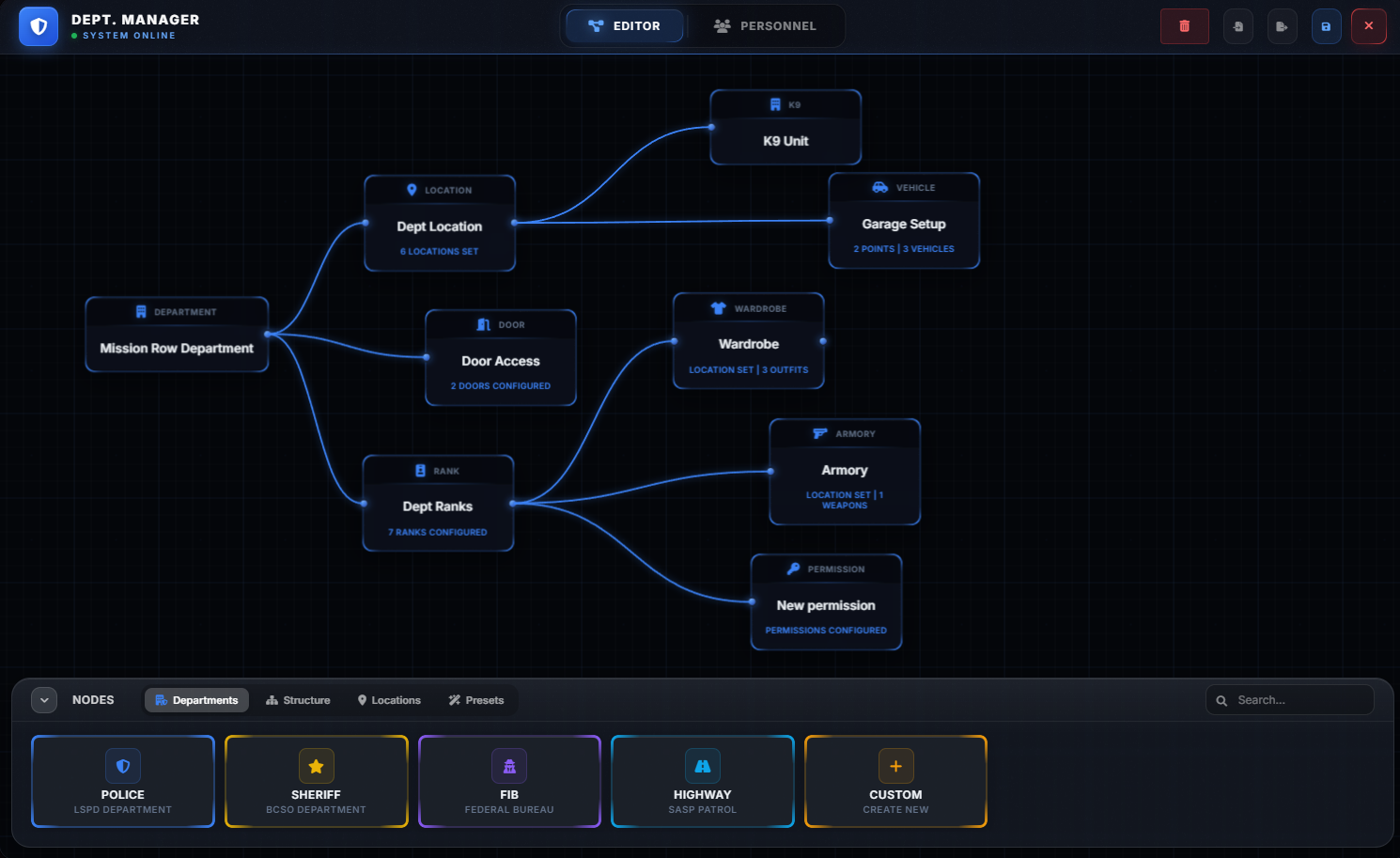Collapse the Nodes panel with chevron
The width and height of the screenshot is (1400, 858).
44,700
